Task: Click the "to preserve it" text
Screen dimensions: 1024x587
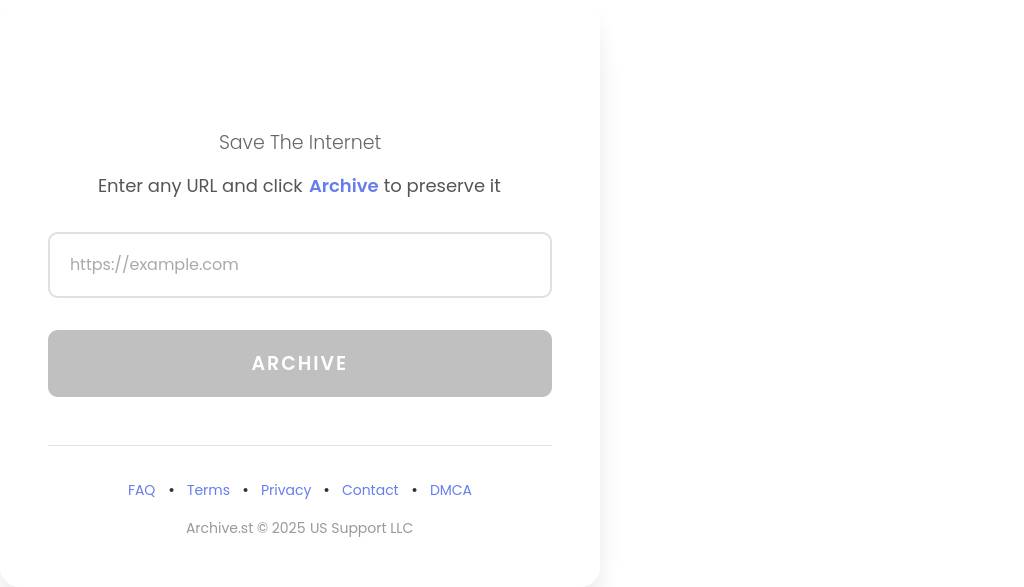Action: (x=442, y=186)
